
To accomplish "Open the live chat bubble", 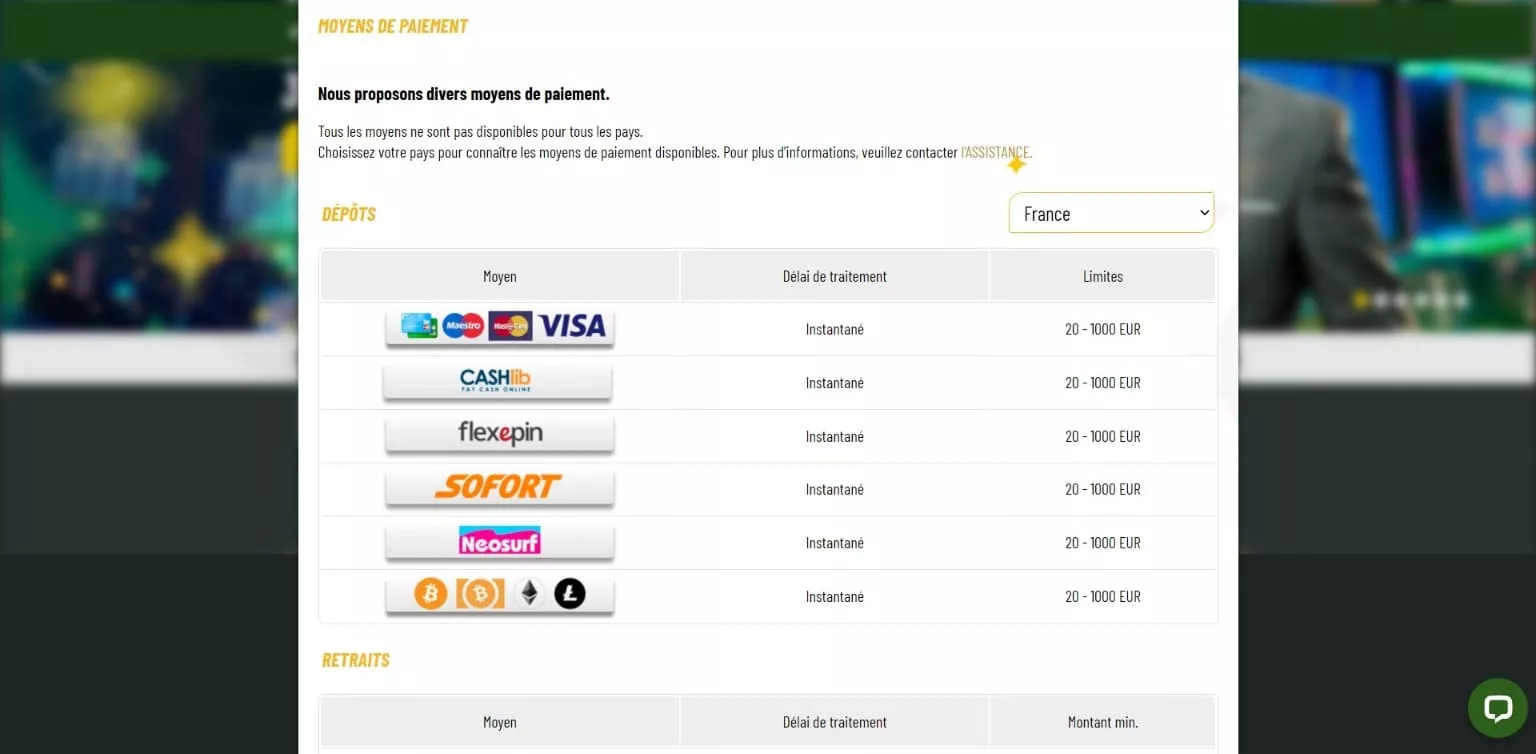I will click(1497, 708).
